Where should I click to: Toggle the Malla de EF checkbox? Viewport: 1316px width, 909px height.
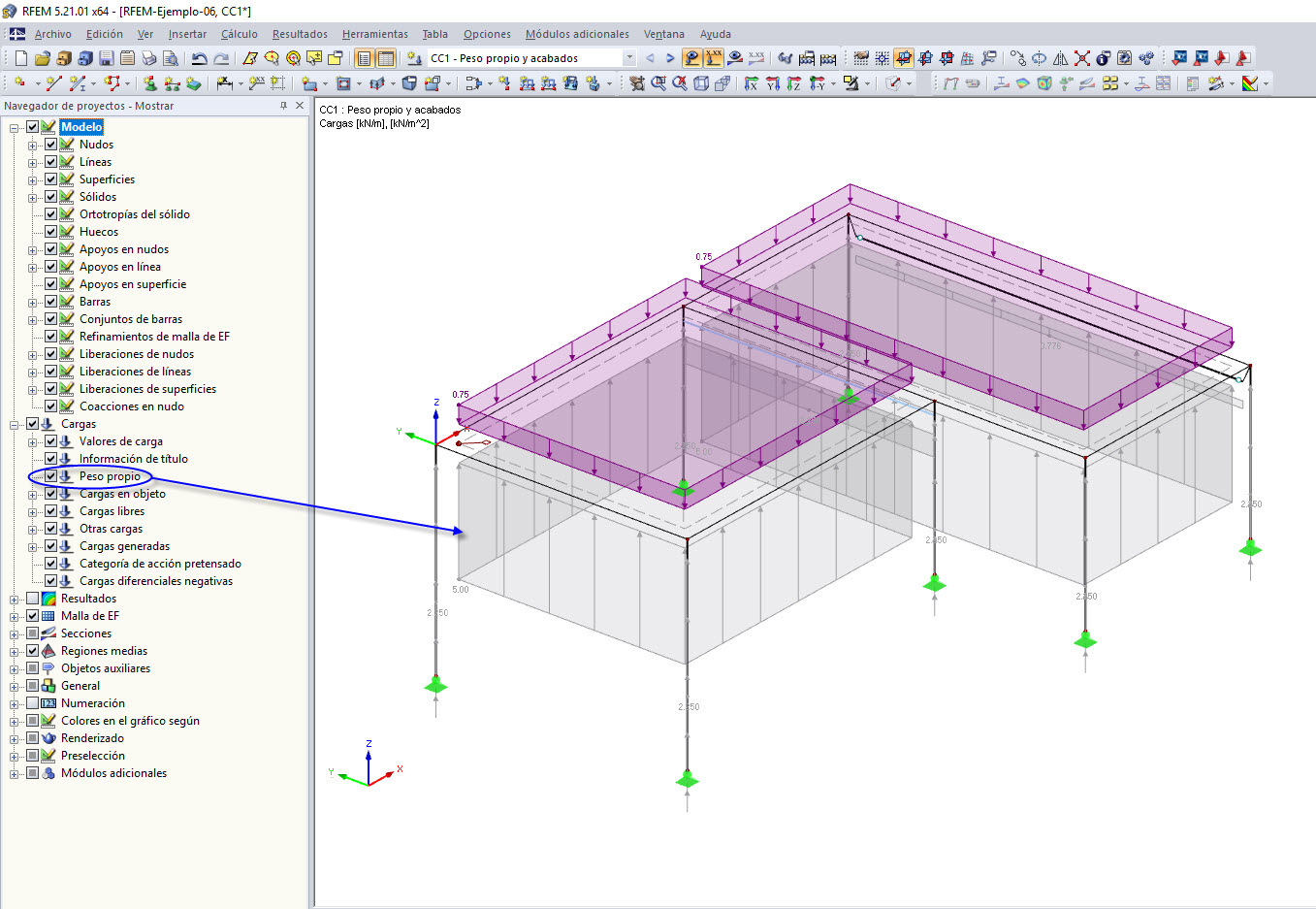[33, 616]
